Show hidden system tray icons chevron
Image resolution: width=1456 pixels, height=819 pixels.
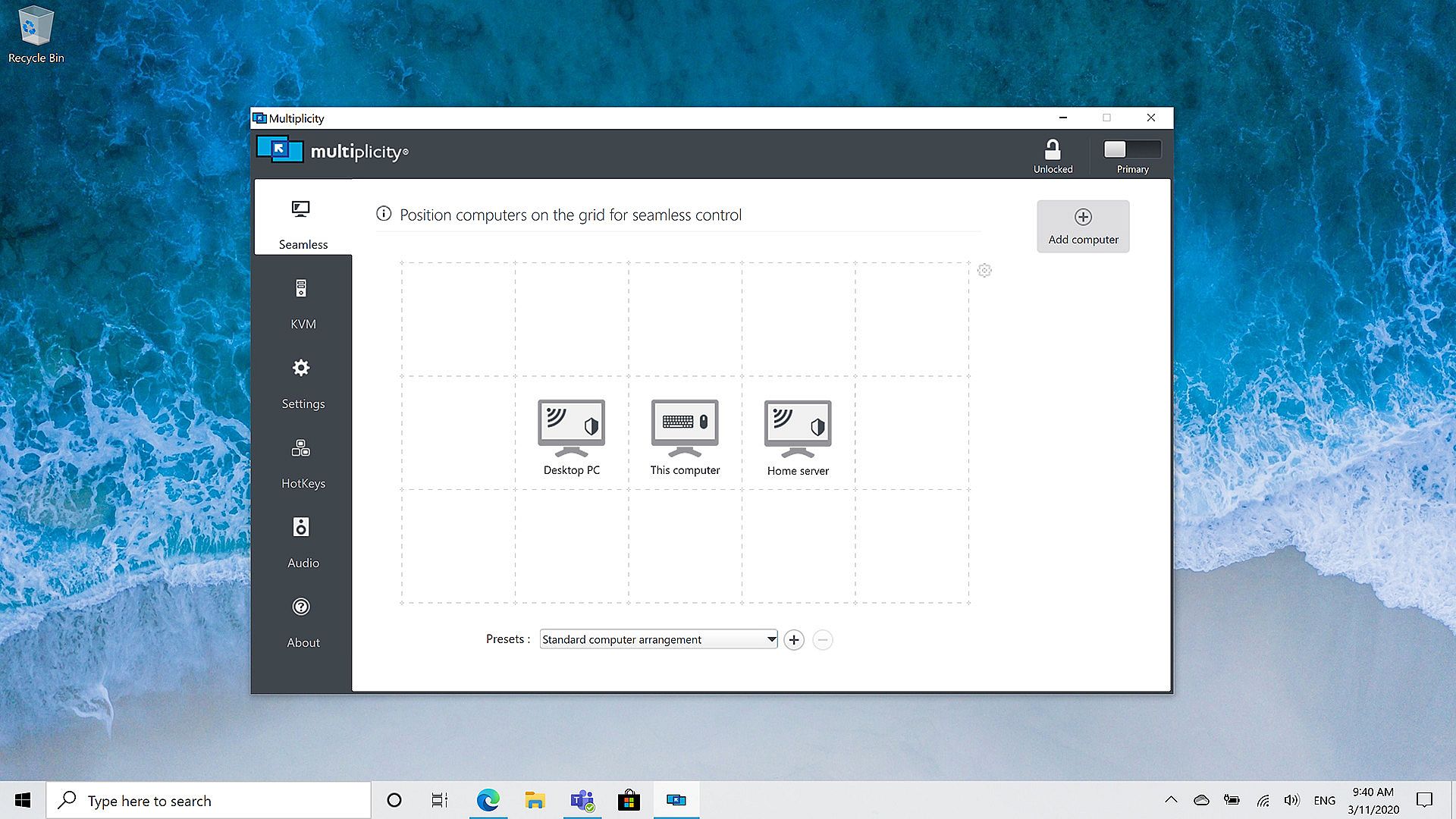coord(1171,800)
